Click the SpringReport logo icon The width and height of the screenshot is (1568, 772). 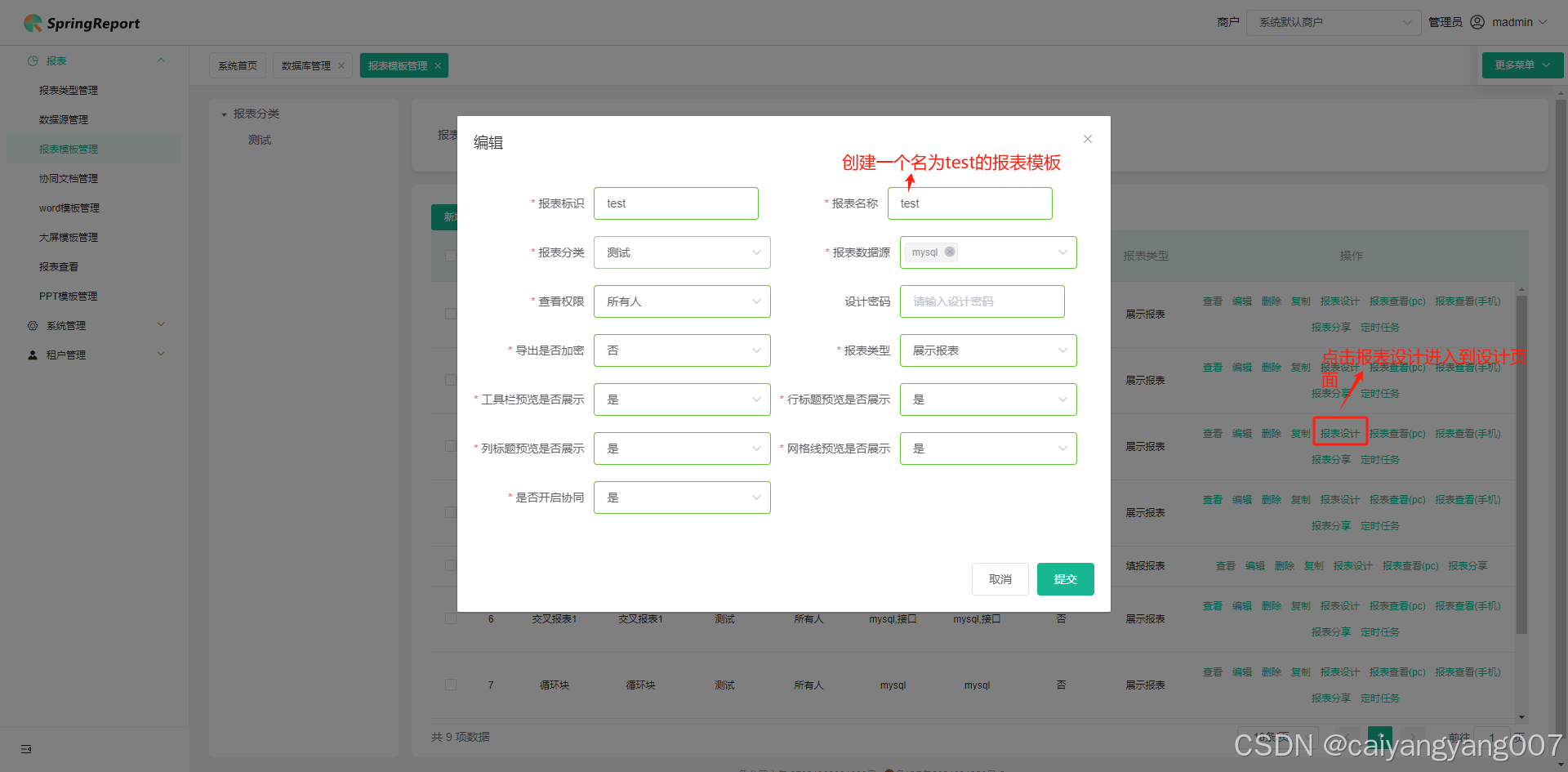pos(33,23)
